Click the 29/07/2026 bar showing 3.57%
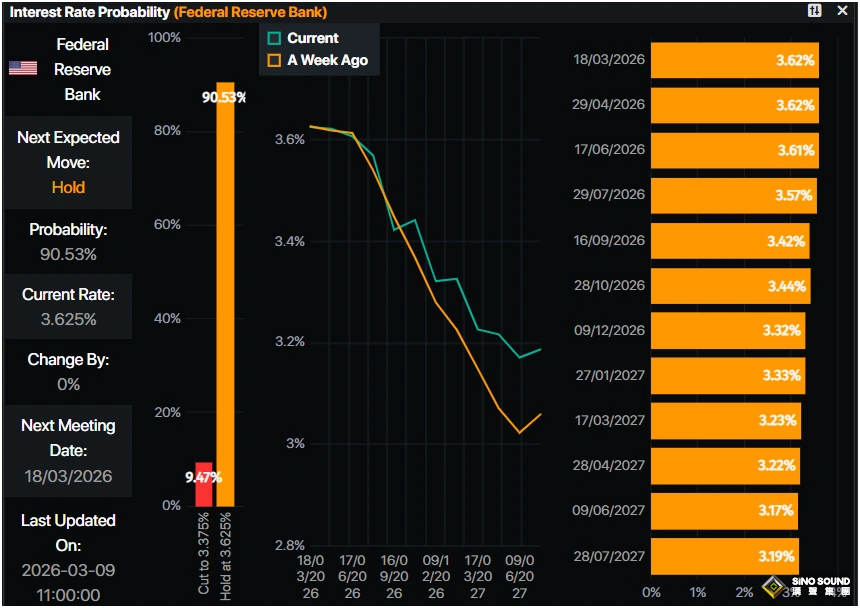 tap(732, 195)
